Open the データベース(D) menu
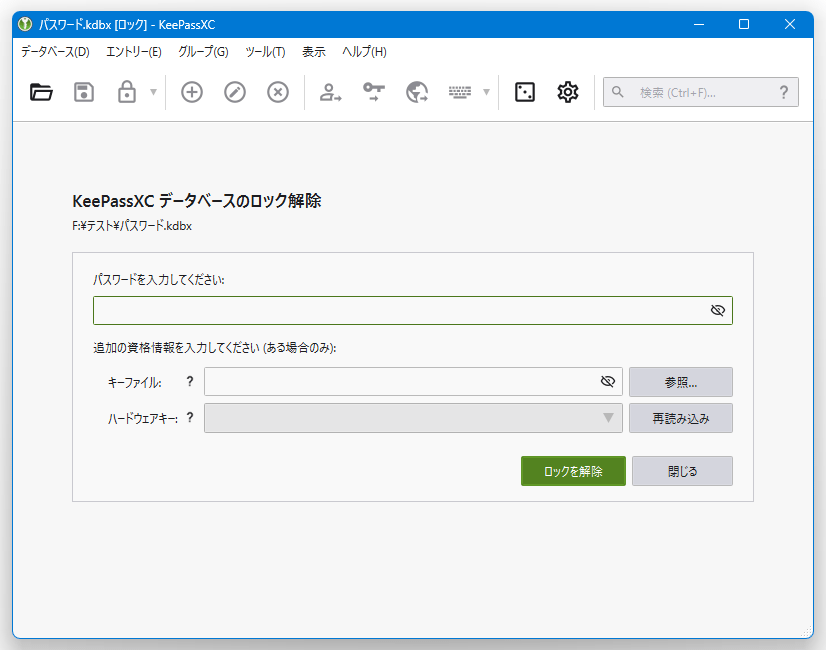This screenshot has width=826, height=650. (55, 52)
